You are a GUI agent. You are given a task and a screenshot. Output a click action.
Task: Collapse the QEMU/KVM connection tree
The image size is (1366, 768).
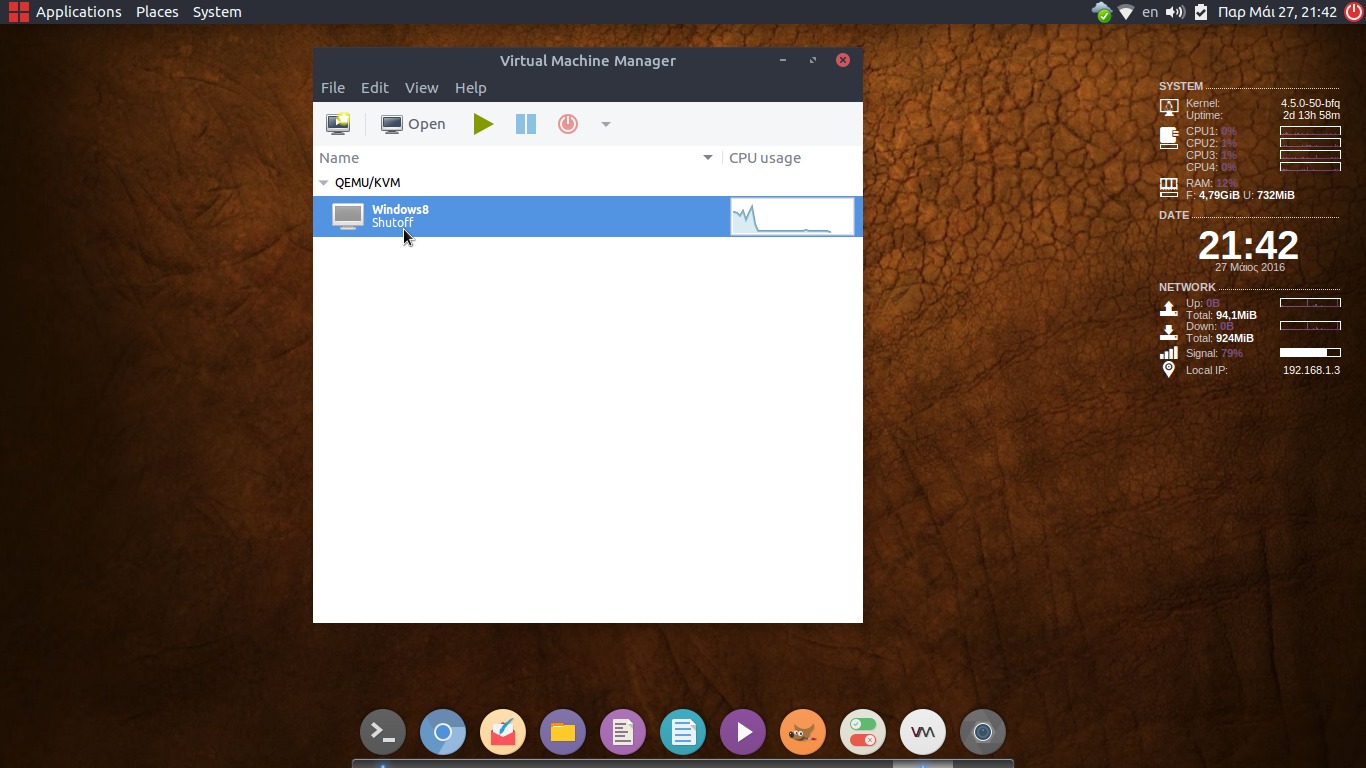click(x=324, y=183)
